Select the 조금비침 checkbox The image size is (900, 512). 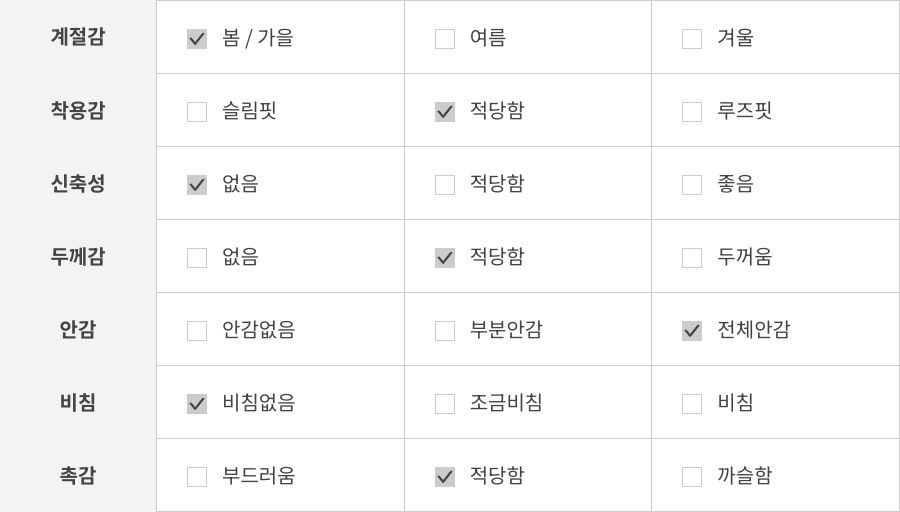point(445,404)
